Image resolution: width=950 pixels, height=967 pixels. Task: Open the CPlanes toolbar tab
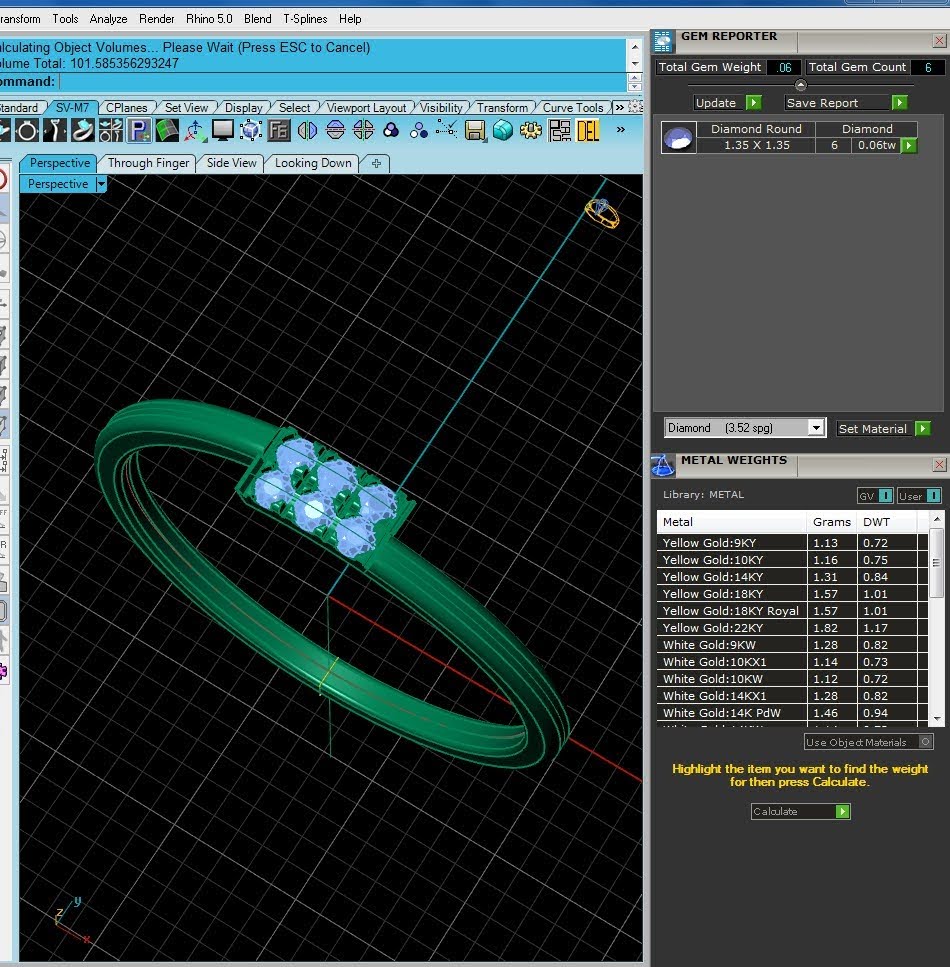click(126, 107)
